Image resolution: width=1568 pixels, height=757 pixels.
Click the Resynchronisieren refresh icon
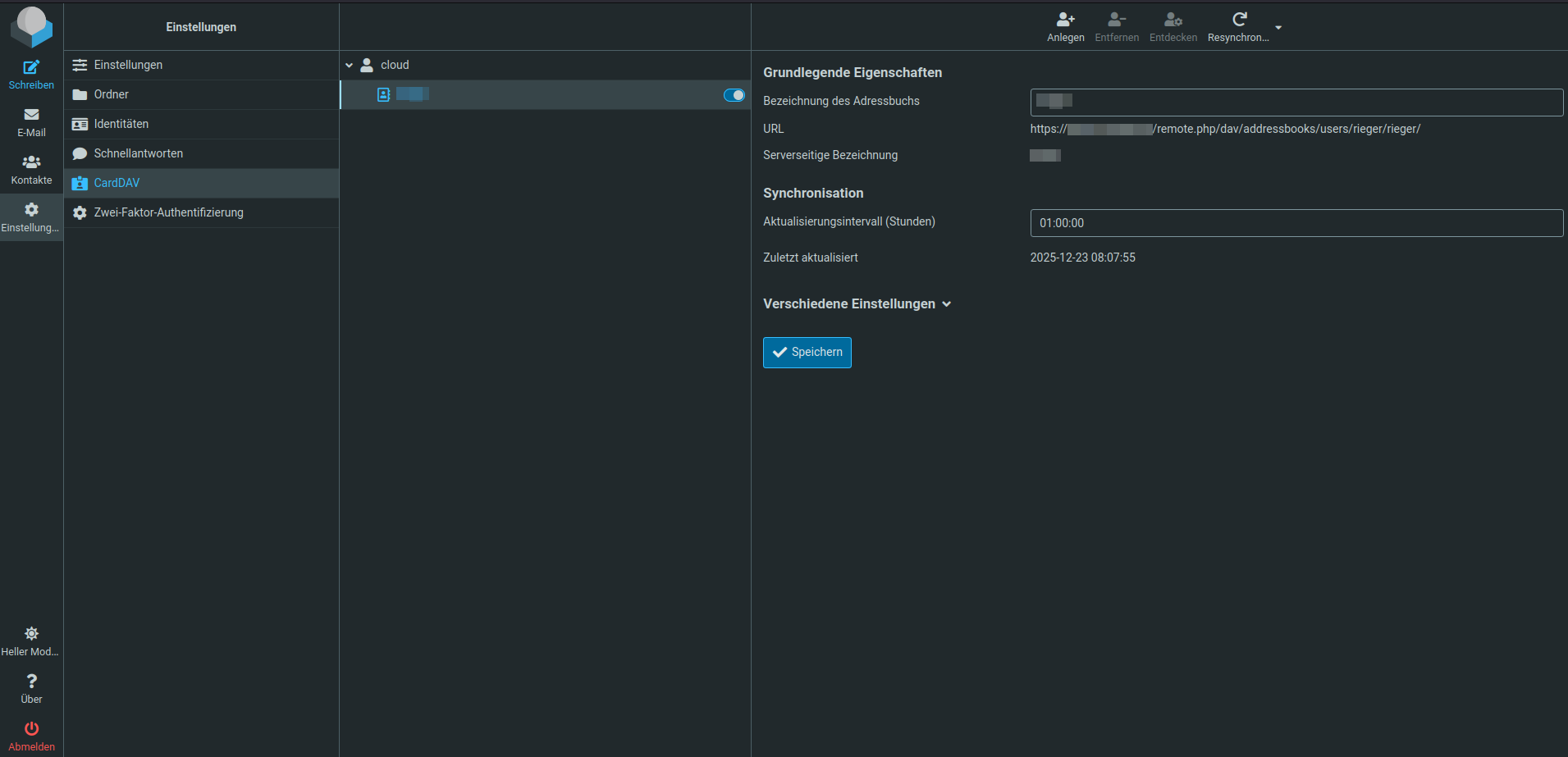(1239, 20)
